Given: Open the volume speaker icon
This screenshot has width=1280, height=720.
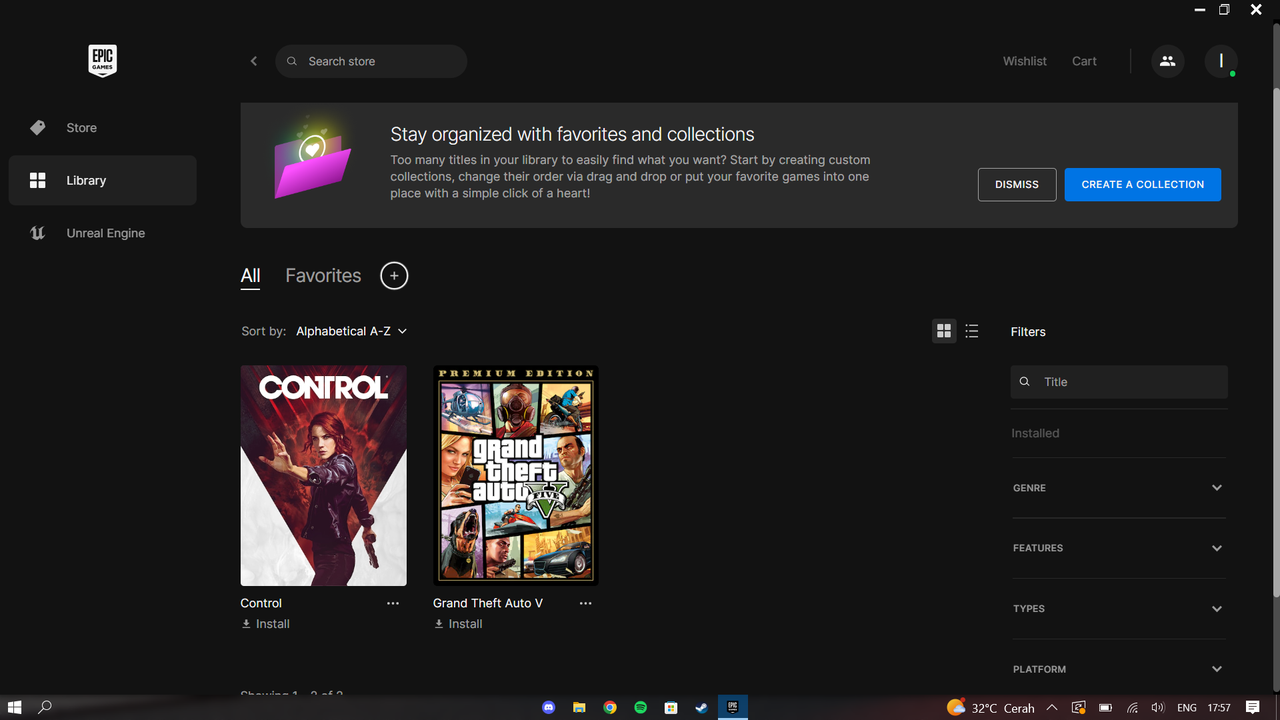Looking at the screenshot, I should point(1157,708).
